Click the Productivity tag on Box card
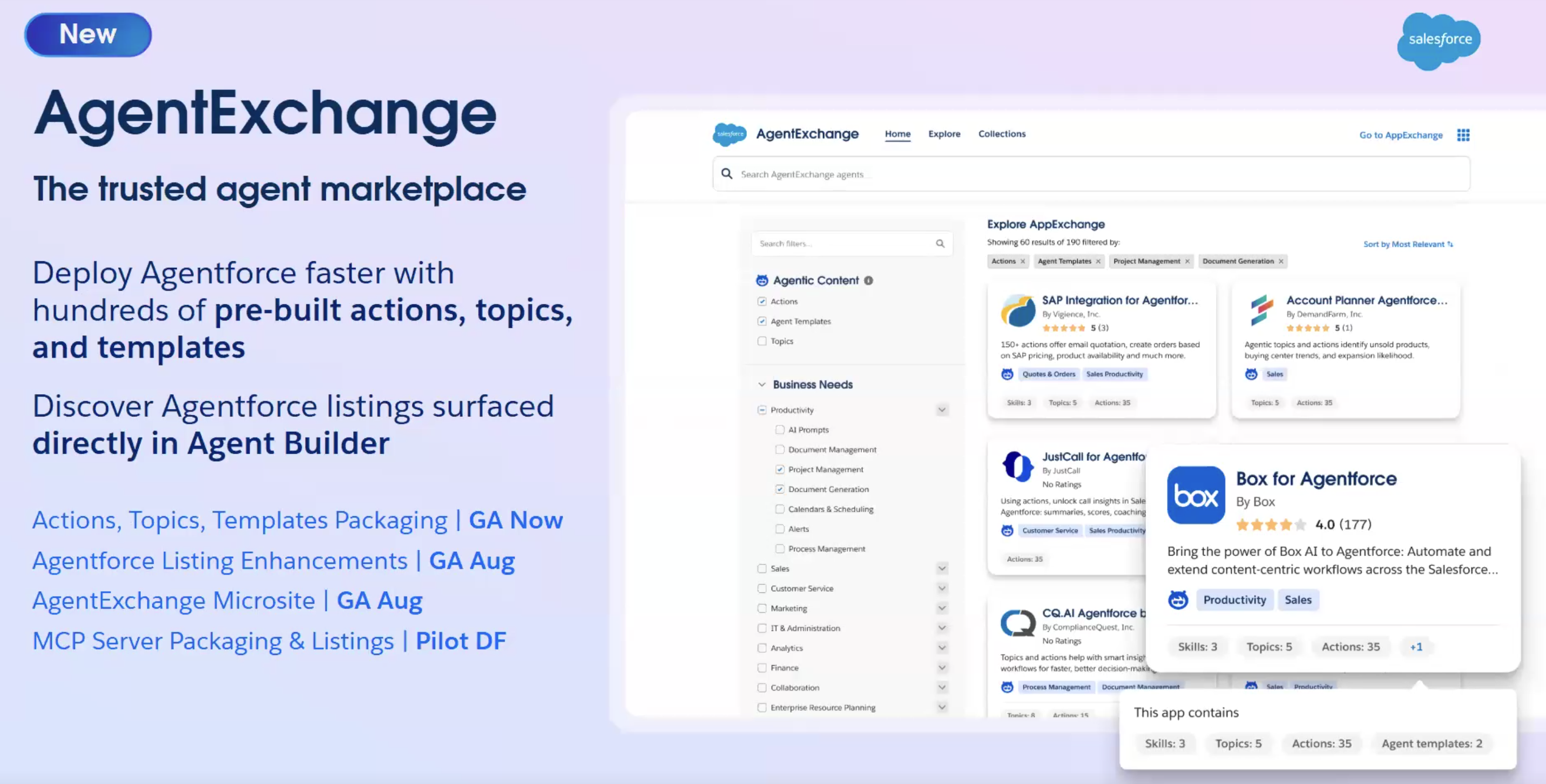The image size is (1546, 784). tap(1234, 600)
